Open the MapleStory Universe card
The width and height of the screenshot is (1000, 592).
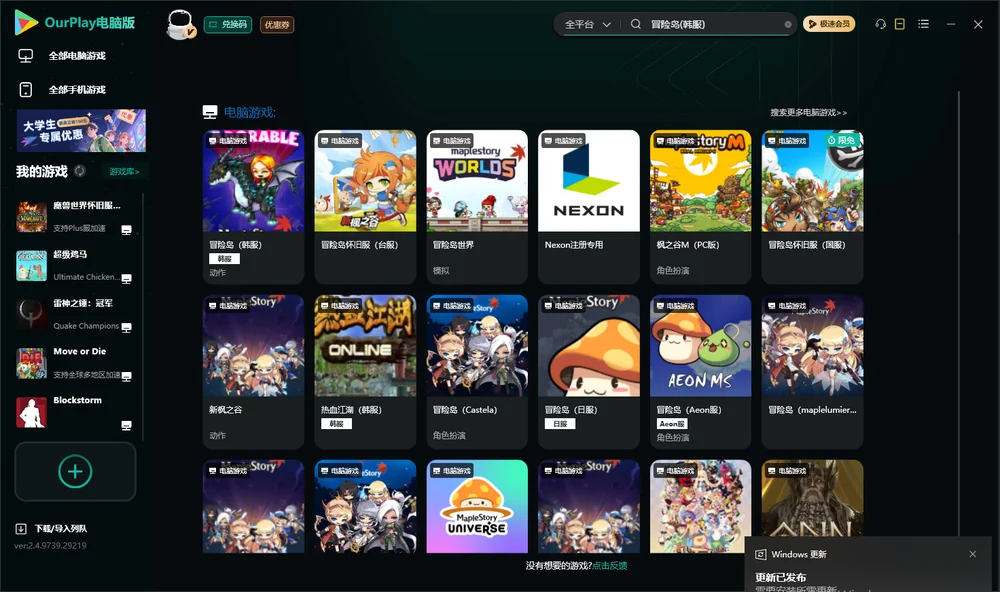coord(477,507)
